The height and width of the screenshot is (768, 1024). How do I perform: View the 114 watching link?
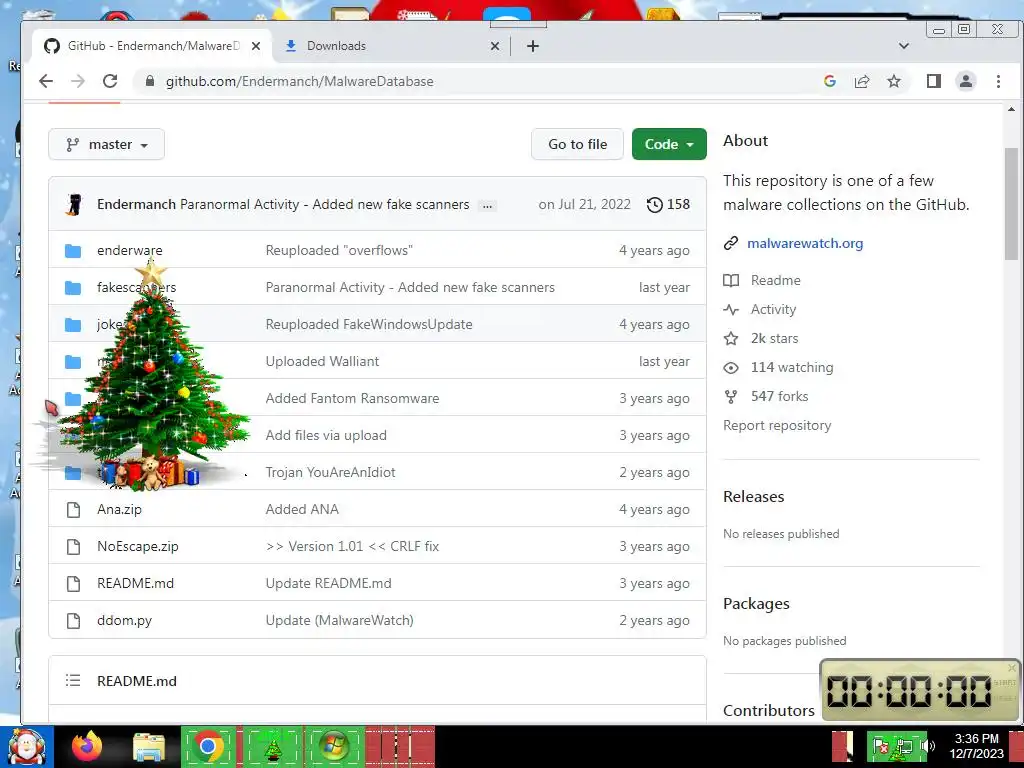pyautogui.click(x=792, y=367)
